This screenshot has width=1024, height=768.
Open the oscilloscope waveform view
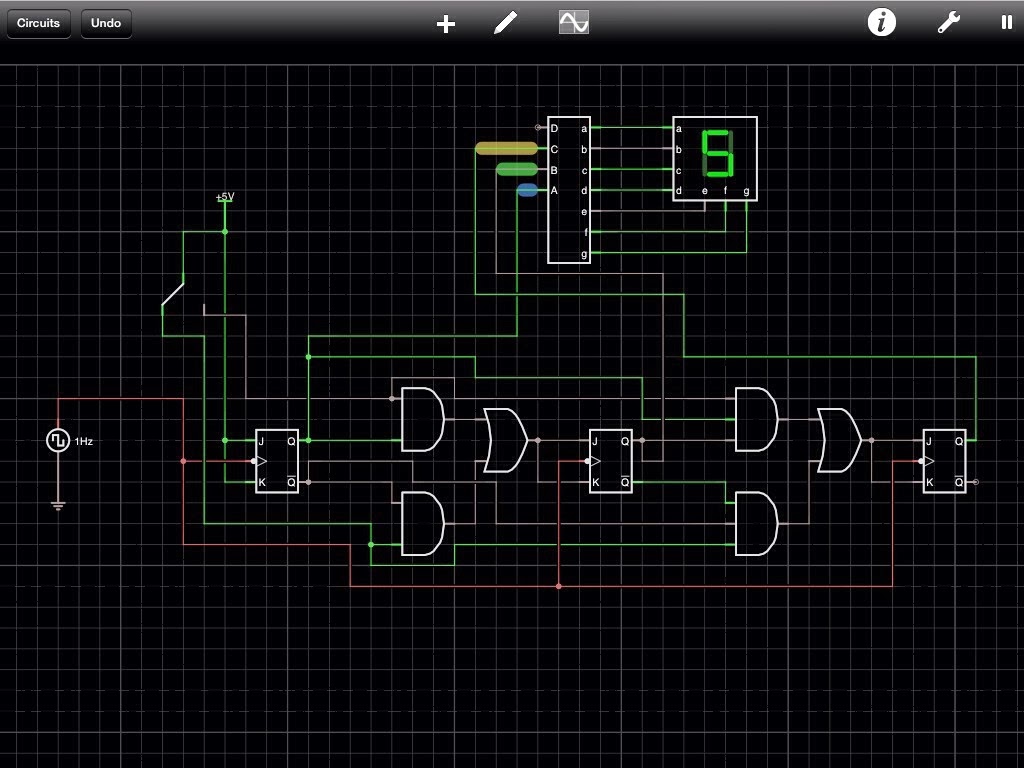point(571,22)
